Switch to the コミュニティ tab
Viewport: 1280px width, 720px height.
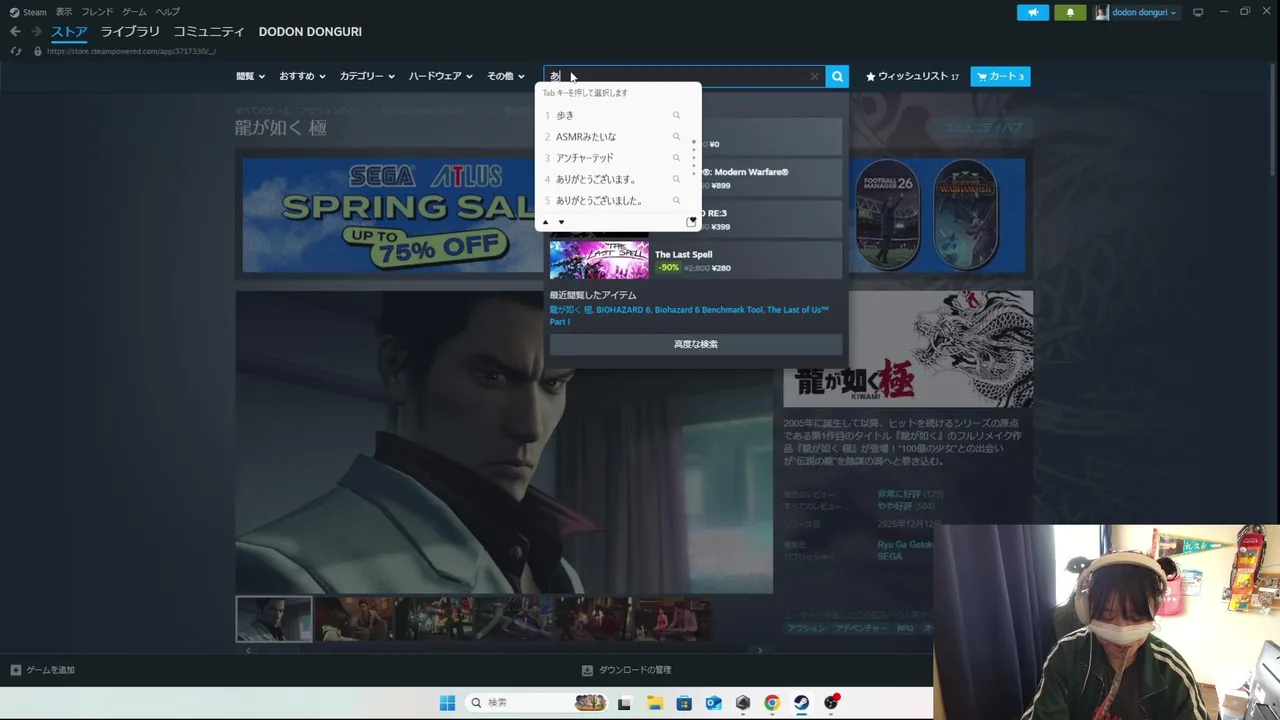coord(209,32)
